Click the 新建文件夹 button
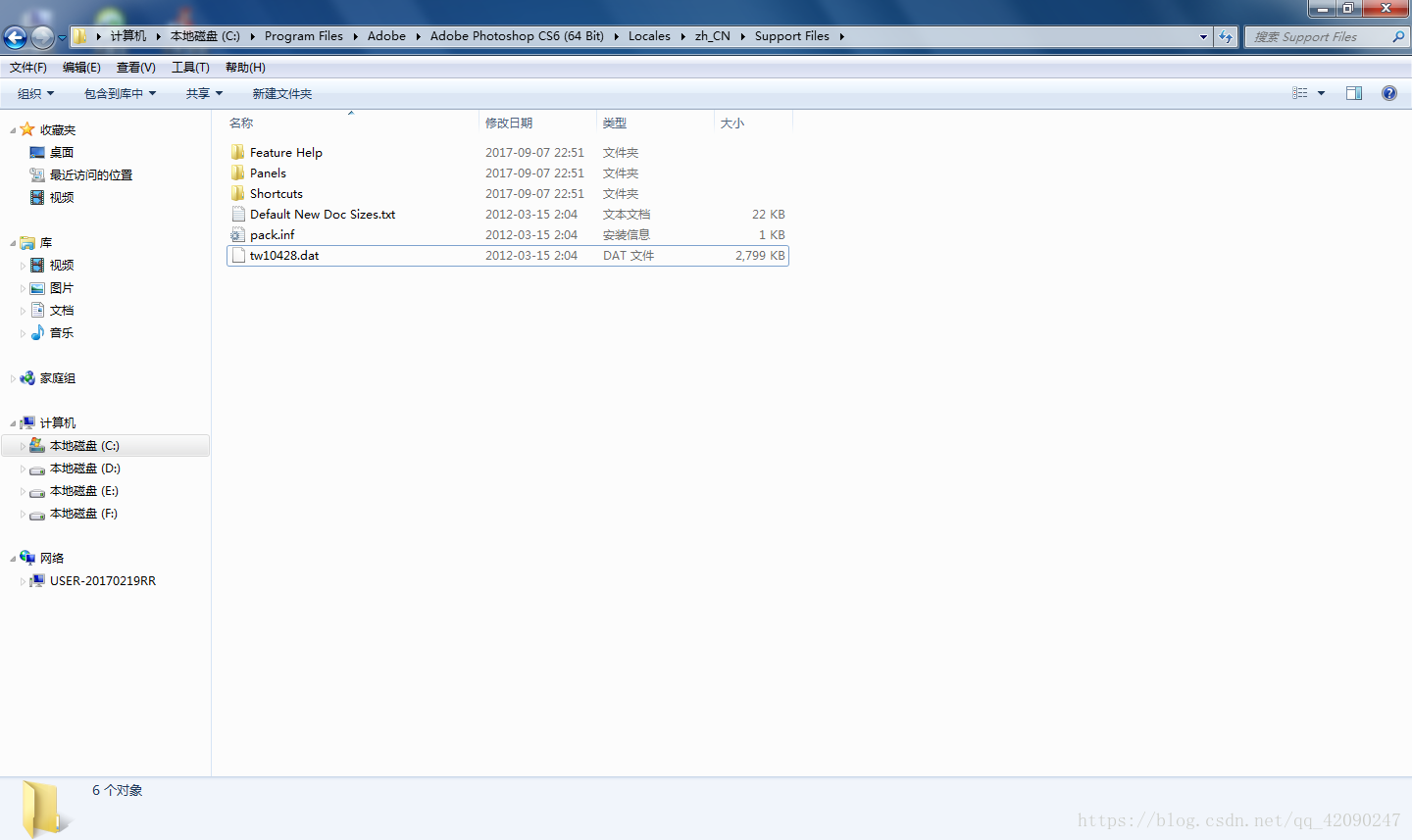 282,93
